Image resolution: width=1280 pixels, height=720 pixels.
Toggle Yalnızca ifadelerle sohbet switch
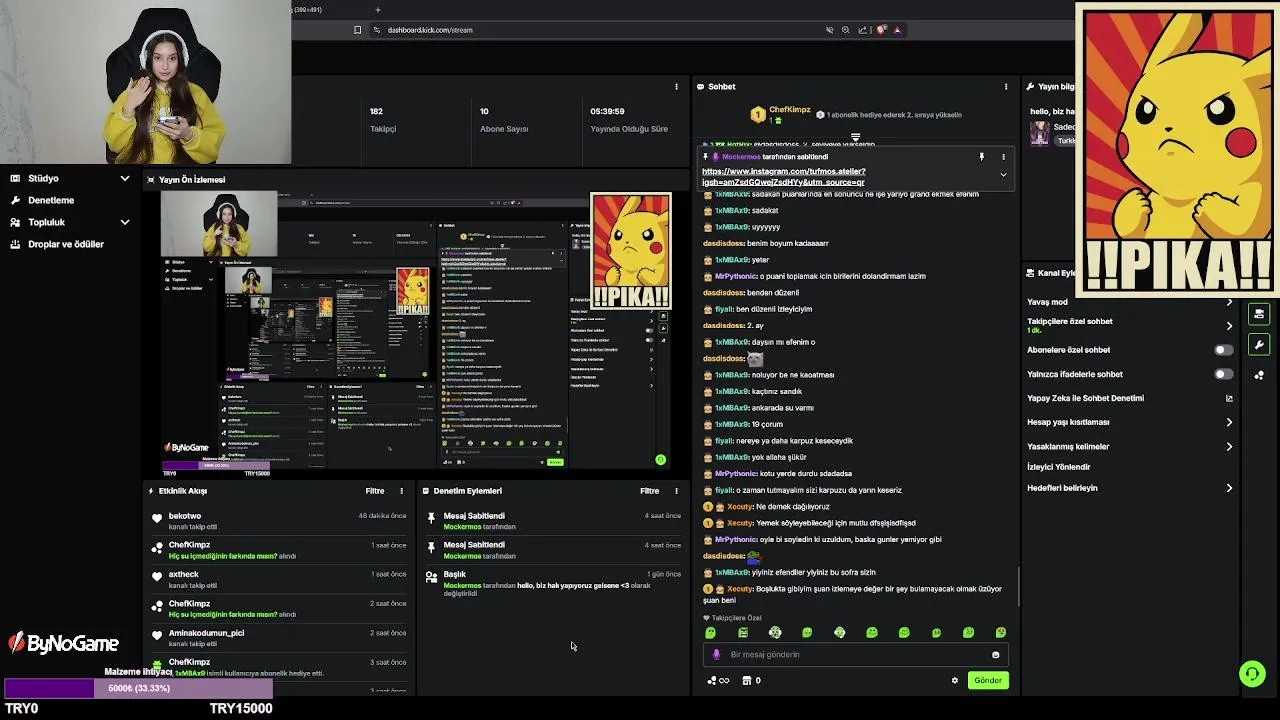1223,374
